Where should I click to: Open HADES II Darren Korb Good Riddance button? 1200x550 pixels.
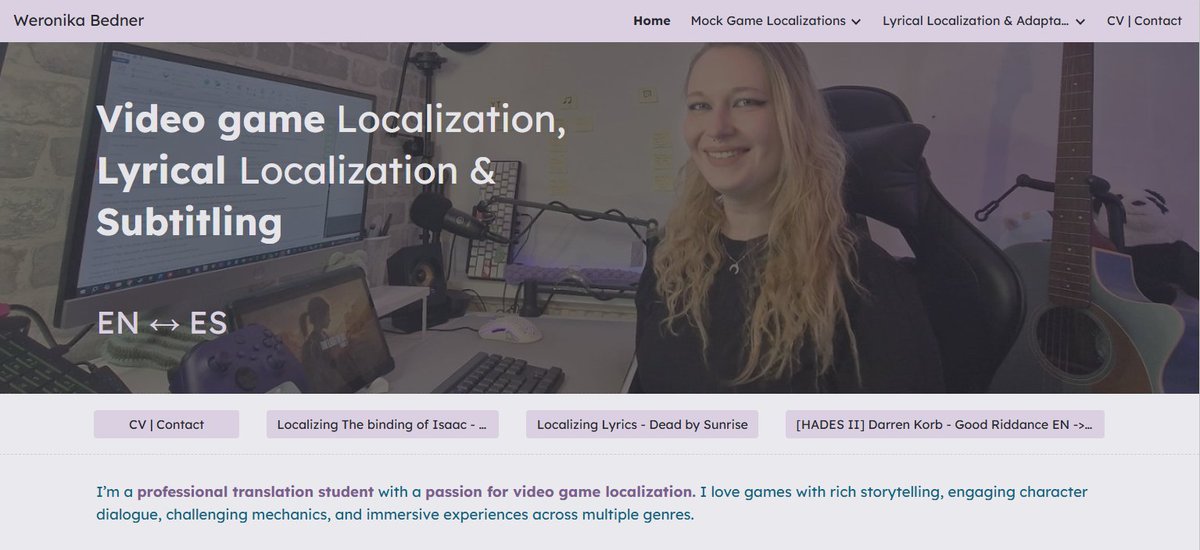(945, 424)
